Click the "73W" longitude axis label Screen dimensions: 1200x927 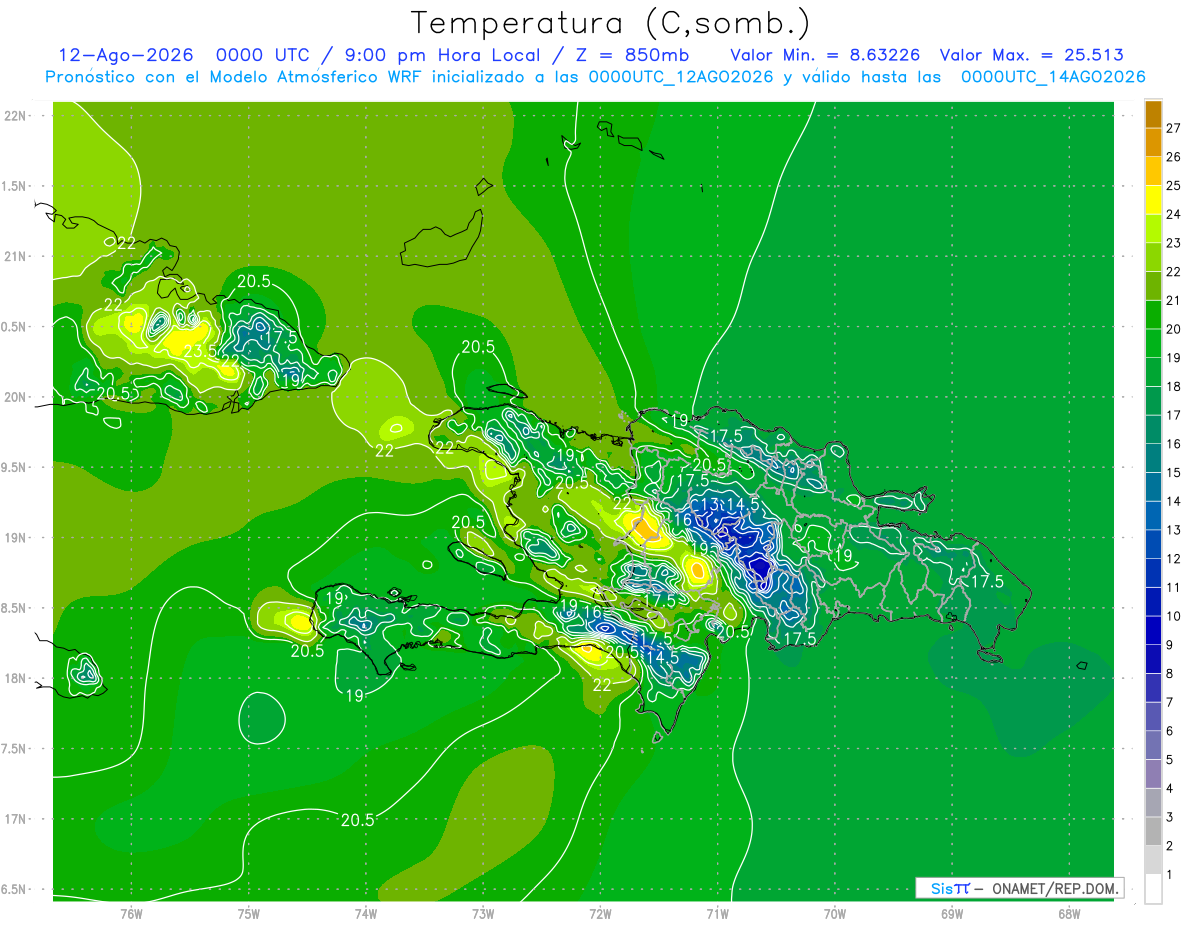483,913
